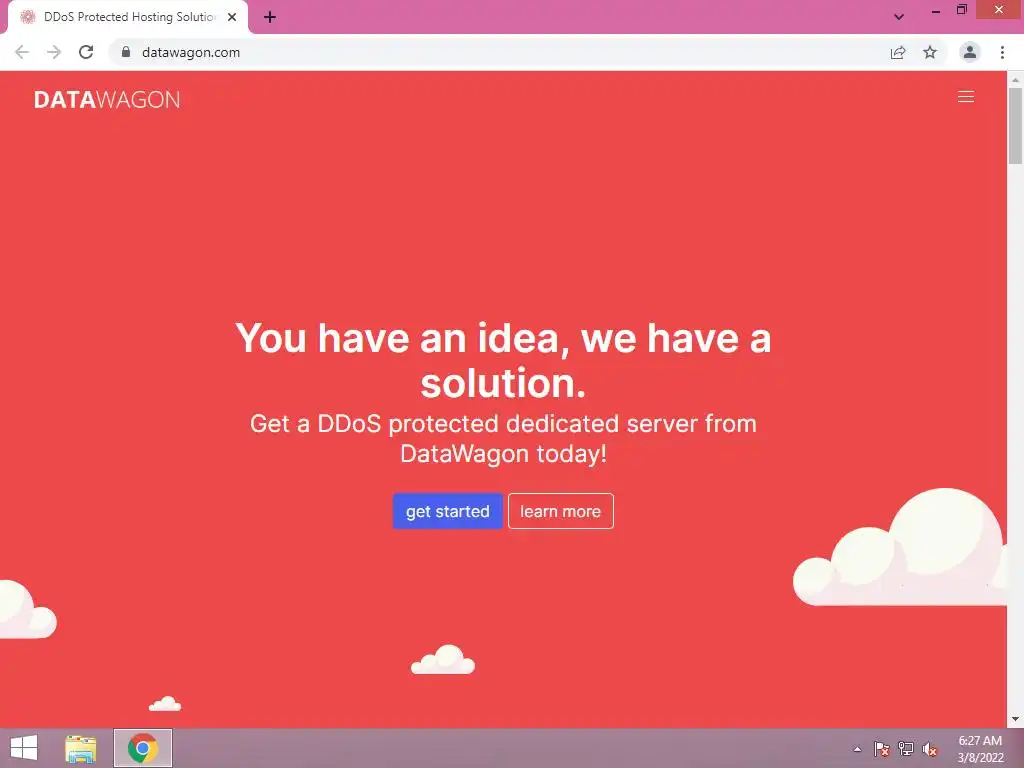This screenshot has height=768, width=1024.
Task: Click the Action Center flag tray icon
Action: pos(881,749)
